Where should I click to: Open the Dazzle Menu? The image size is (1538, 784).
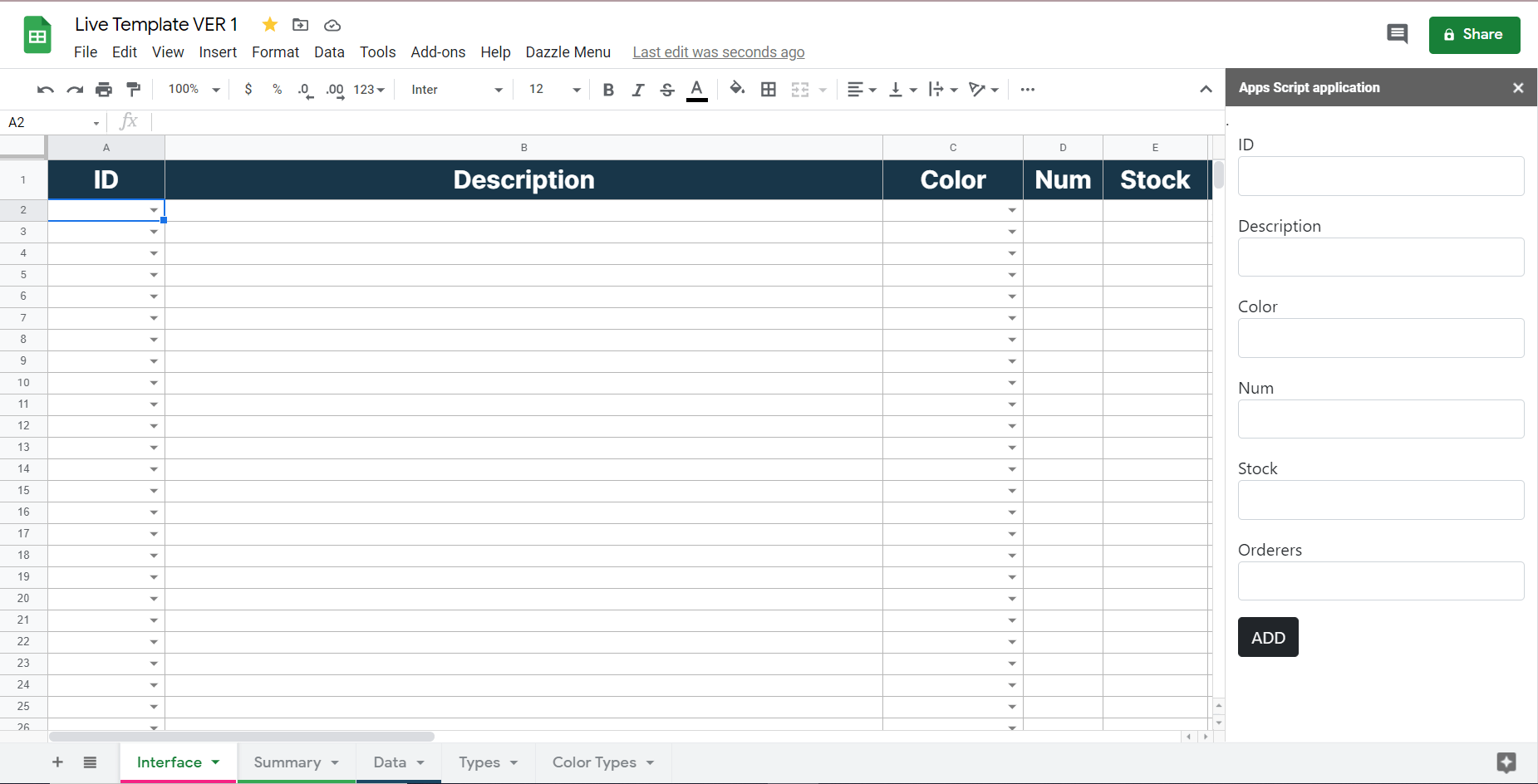pos(568,51)
